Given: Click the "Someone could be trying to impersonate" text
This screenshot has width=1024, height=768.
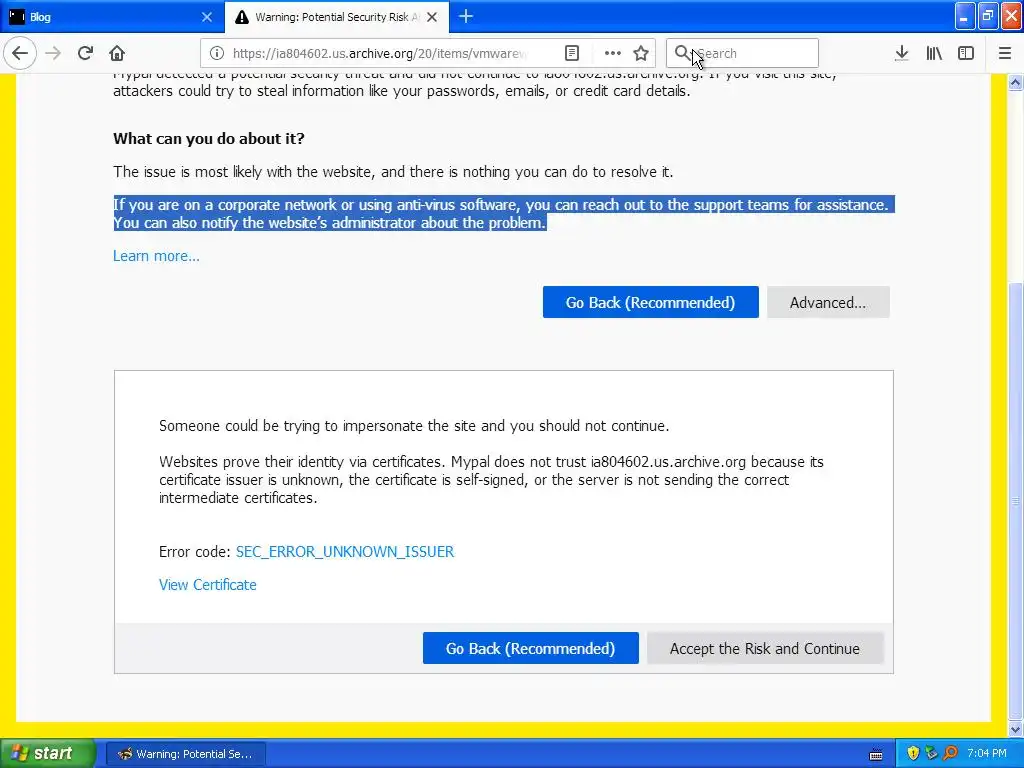Looking at the screenshot, I should pyautogui.click(x=414, y=426).
